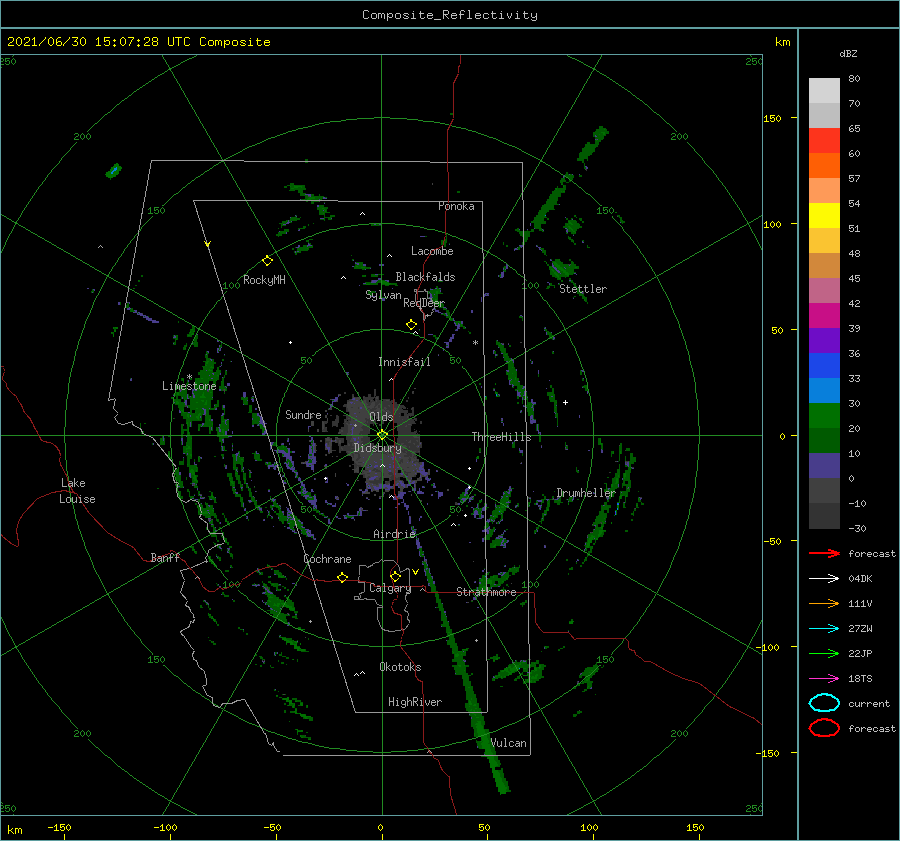Click the yellow 150 value on right axis
The image size is (900, 841).
pos(772,118)
